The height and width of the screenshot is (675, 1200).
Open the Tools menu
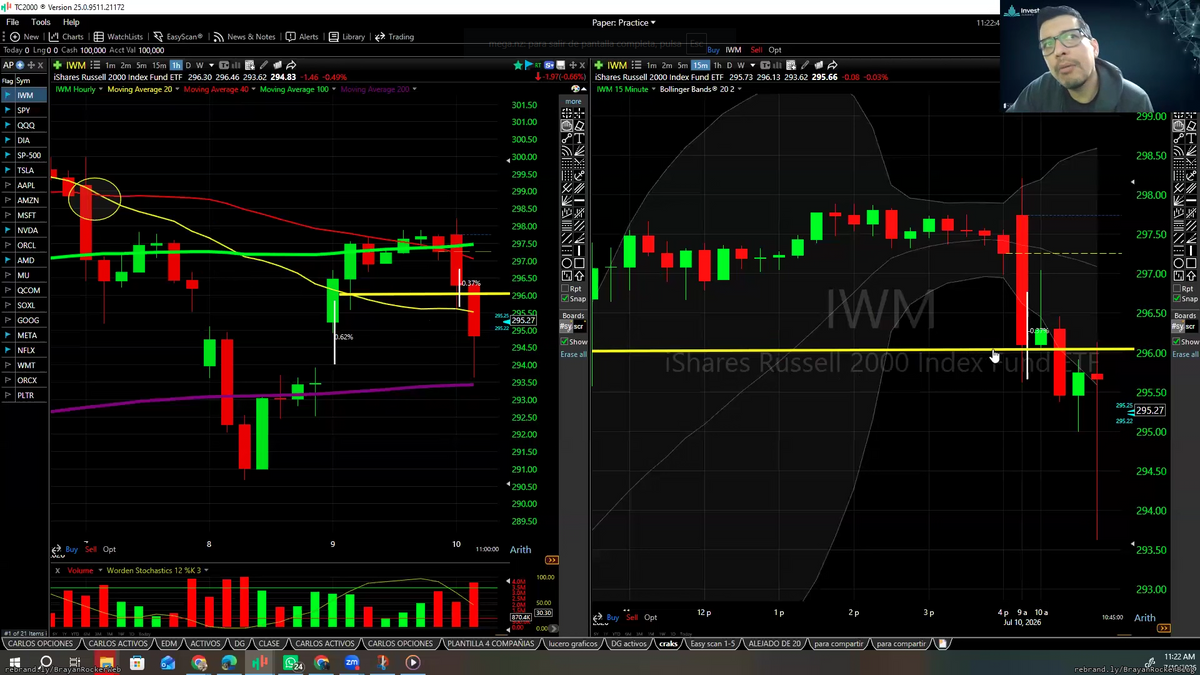(x=41, y=22)
